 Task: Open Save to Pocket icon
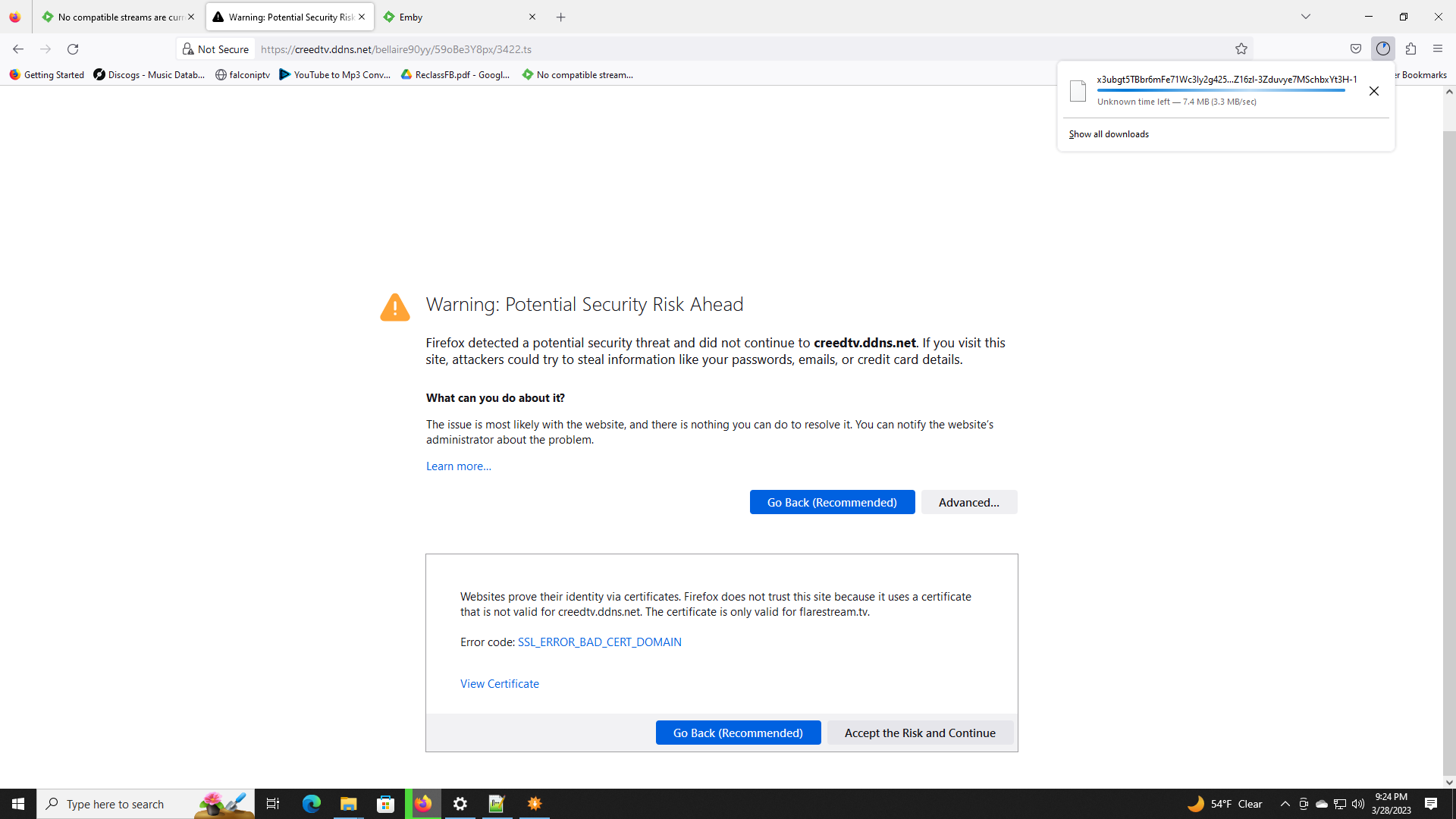coord(1356,49)
